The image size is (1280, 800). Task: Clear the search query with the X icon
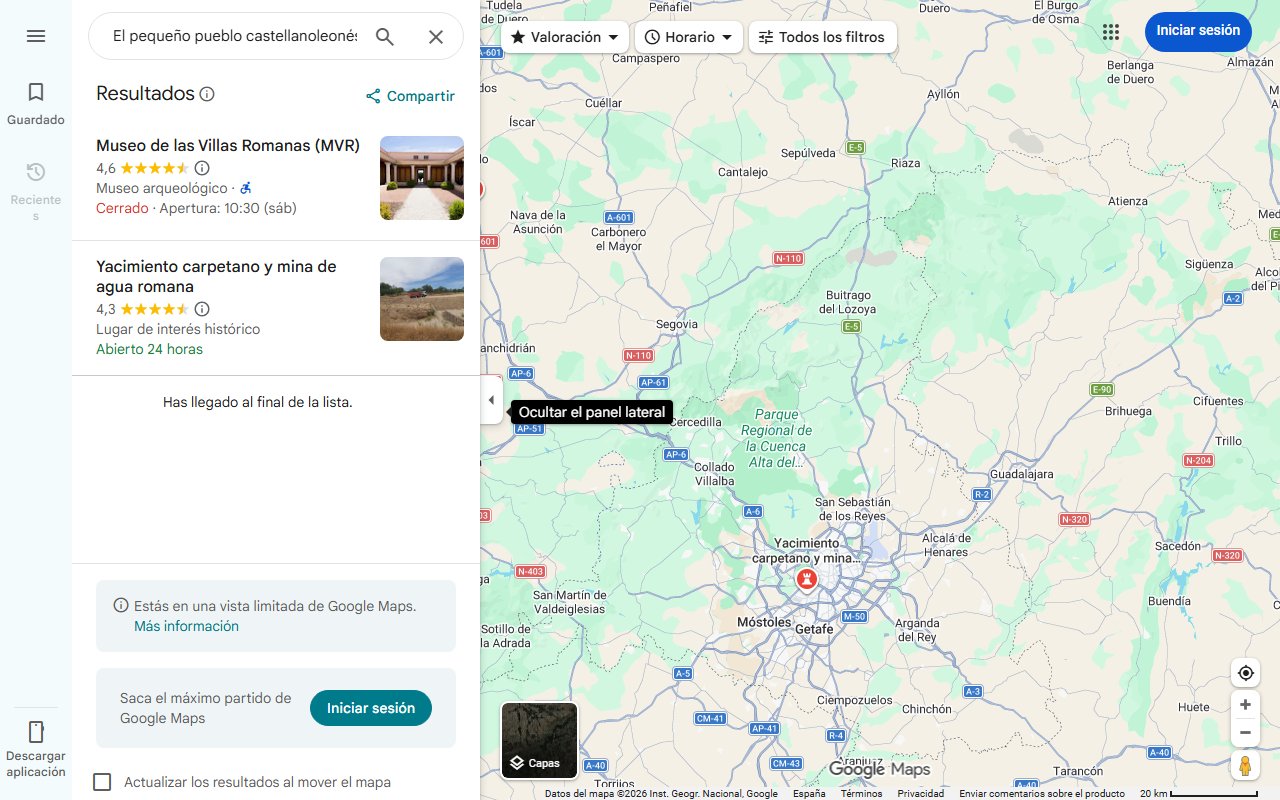(x=436, y=36)
